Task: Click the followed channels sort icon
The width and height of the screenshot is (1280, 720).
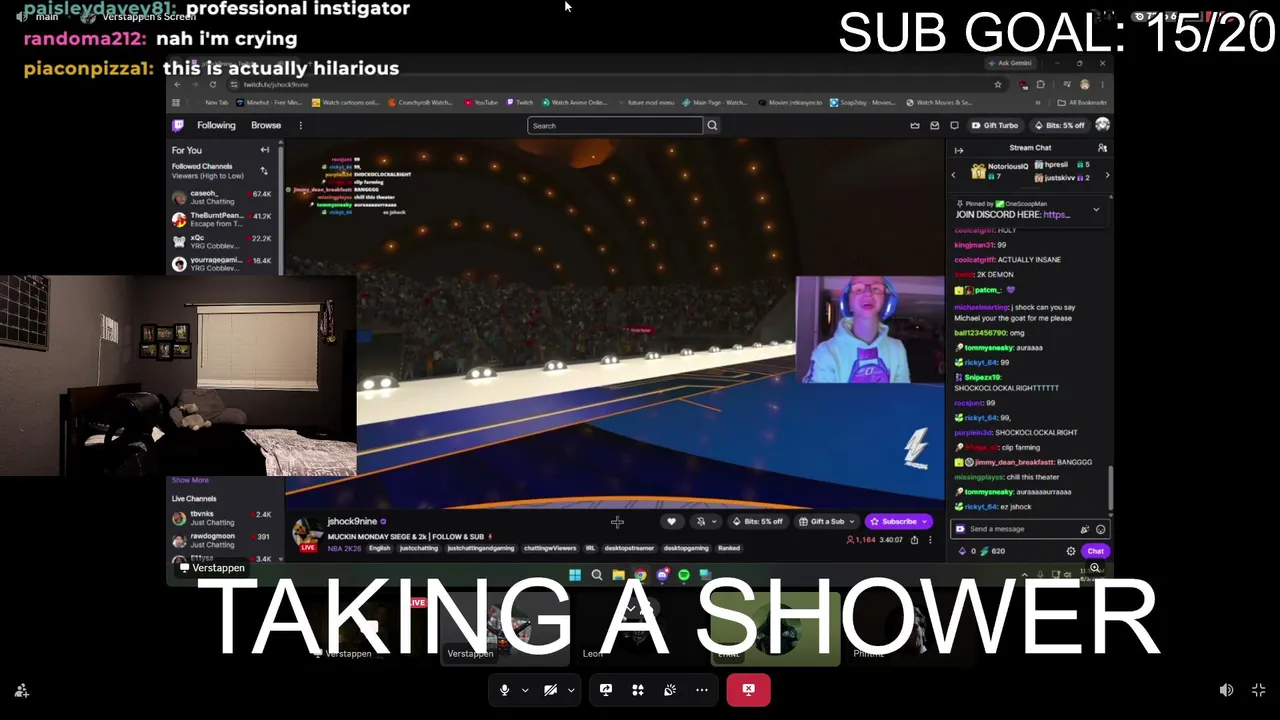Action: click(264, 171)
